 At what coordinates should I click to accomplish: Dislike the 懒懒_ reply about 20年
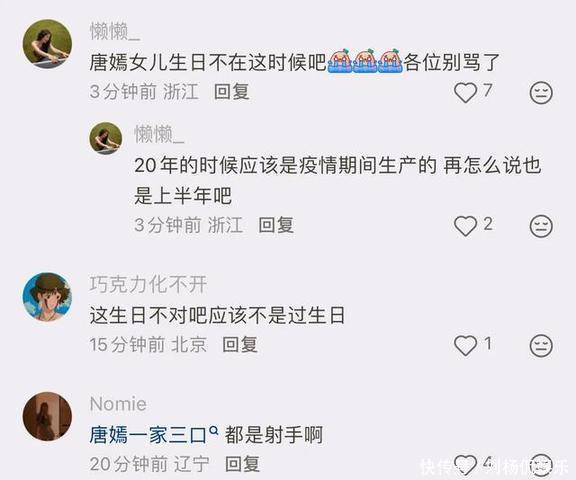[541, 226]
